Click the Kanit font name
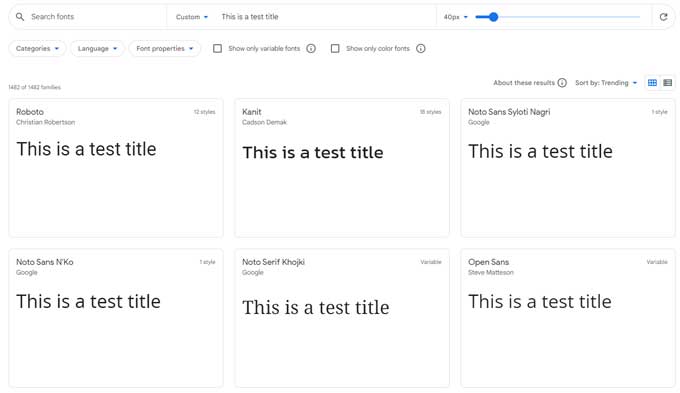This screenshot has width=680, height=393. 252,112
